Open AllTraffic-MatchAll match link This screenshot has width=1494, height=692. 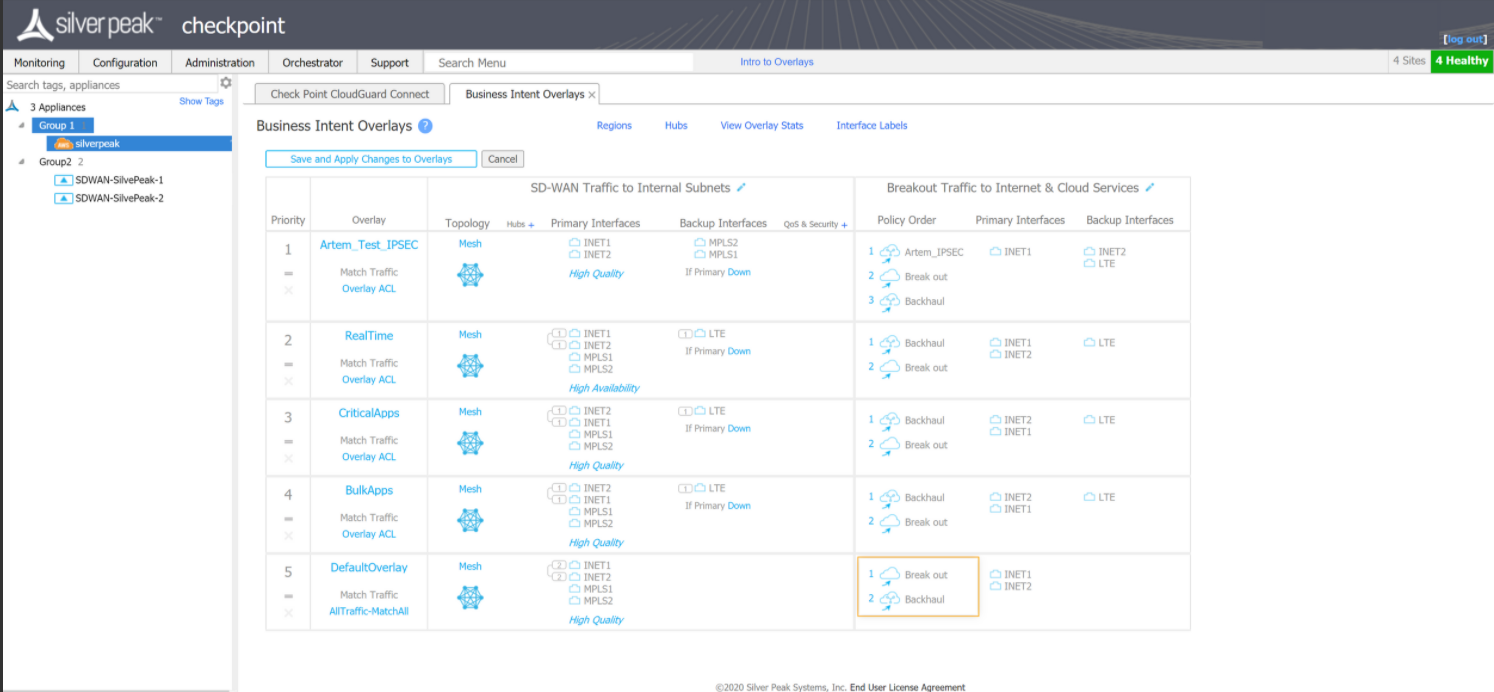click(369, 611)
